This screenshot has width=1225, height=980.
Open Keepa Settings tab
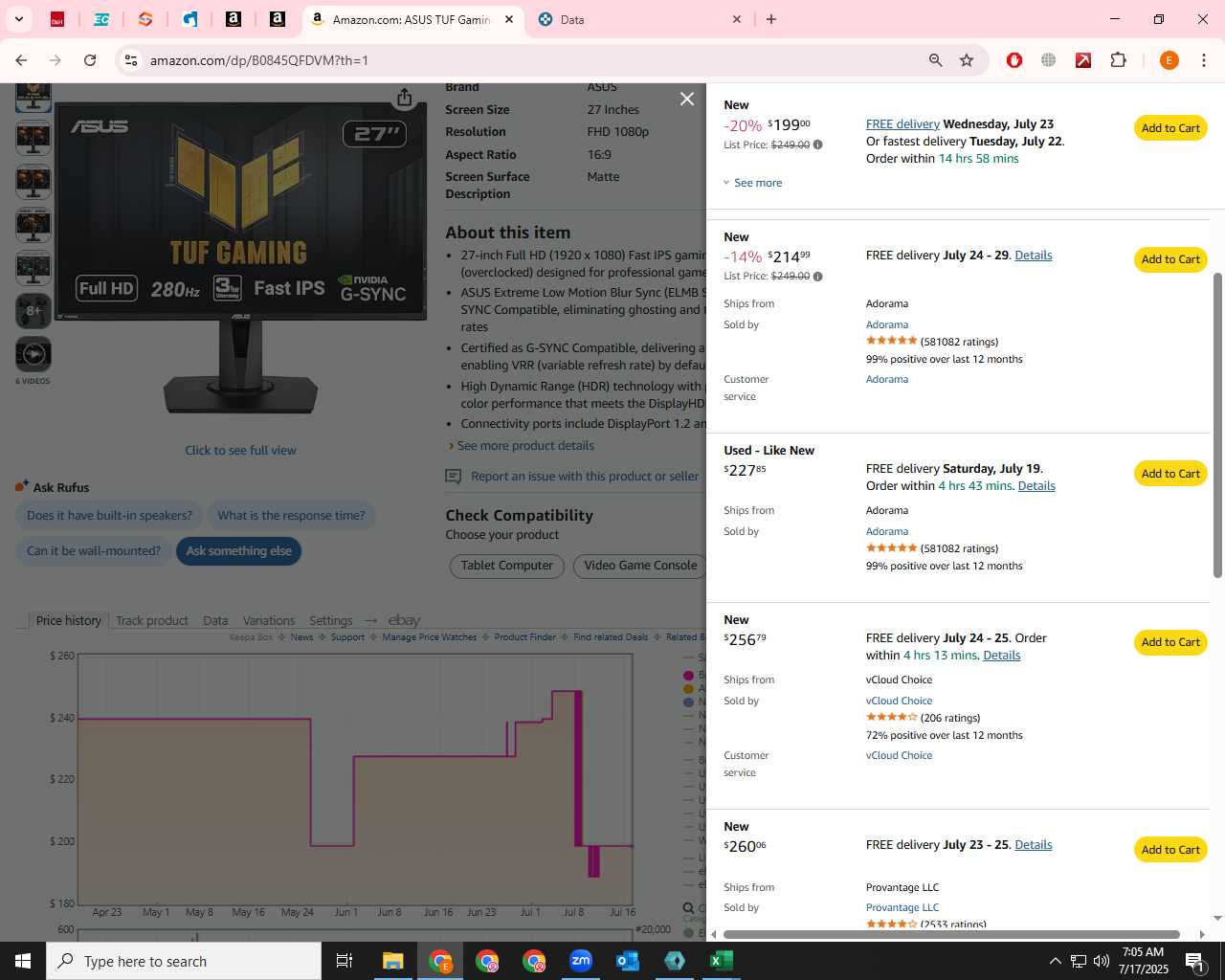tap(331, 620)
